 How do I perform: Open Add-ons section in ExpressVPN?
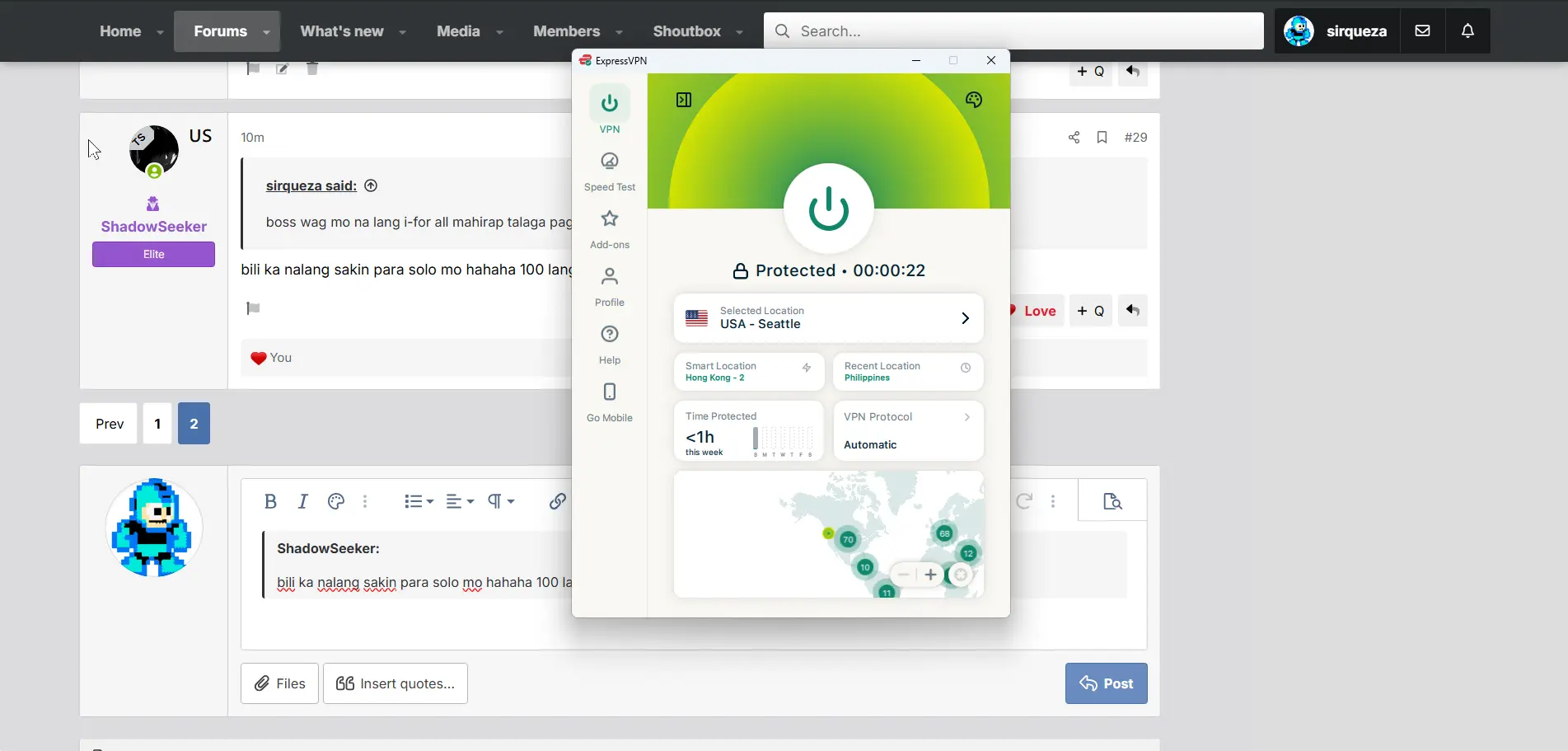point(610,229)
